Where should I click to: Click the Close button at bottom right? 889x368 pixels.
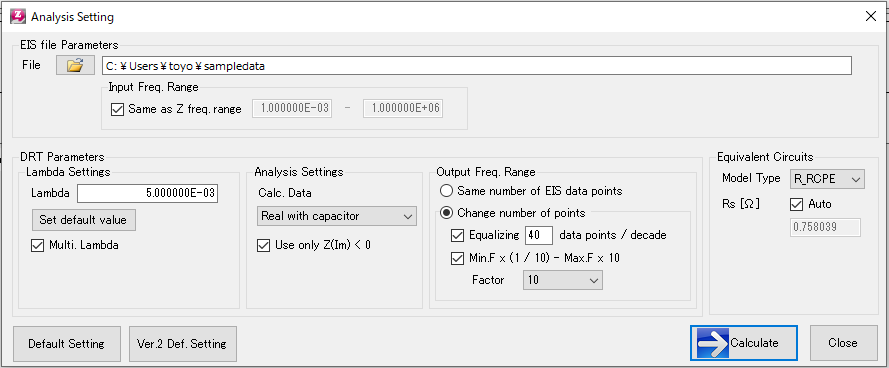(843, 343)
